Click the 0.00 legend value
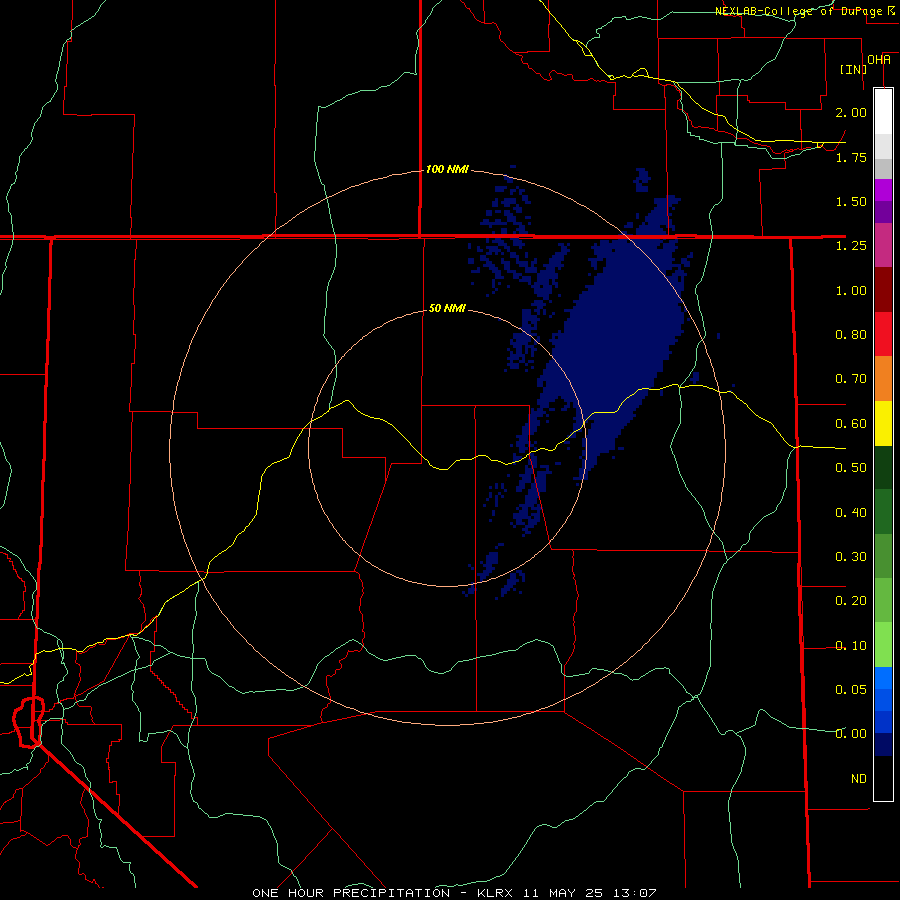Screen dimensions: 900x900 tap(851, 734)
